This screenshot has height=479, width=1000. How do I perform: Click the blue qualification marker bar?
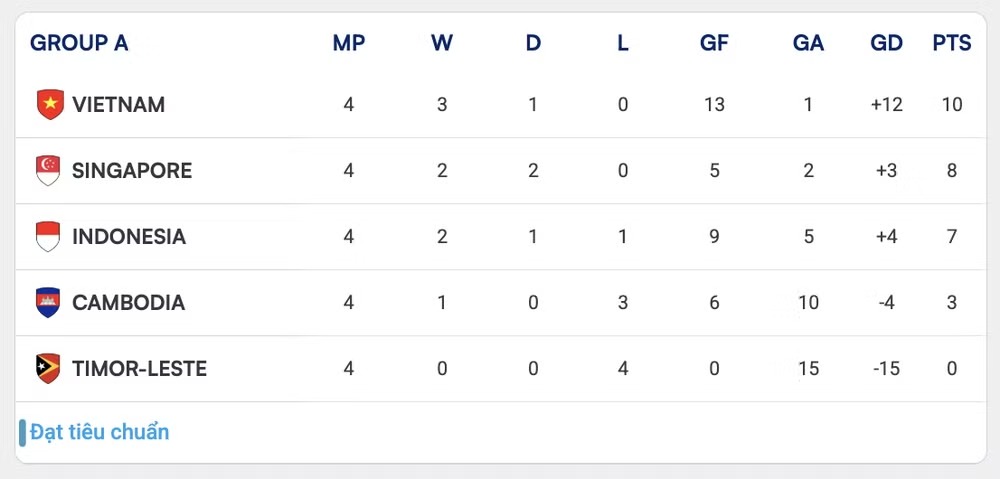click(x=22, y=433)
